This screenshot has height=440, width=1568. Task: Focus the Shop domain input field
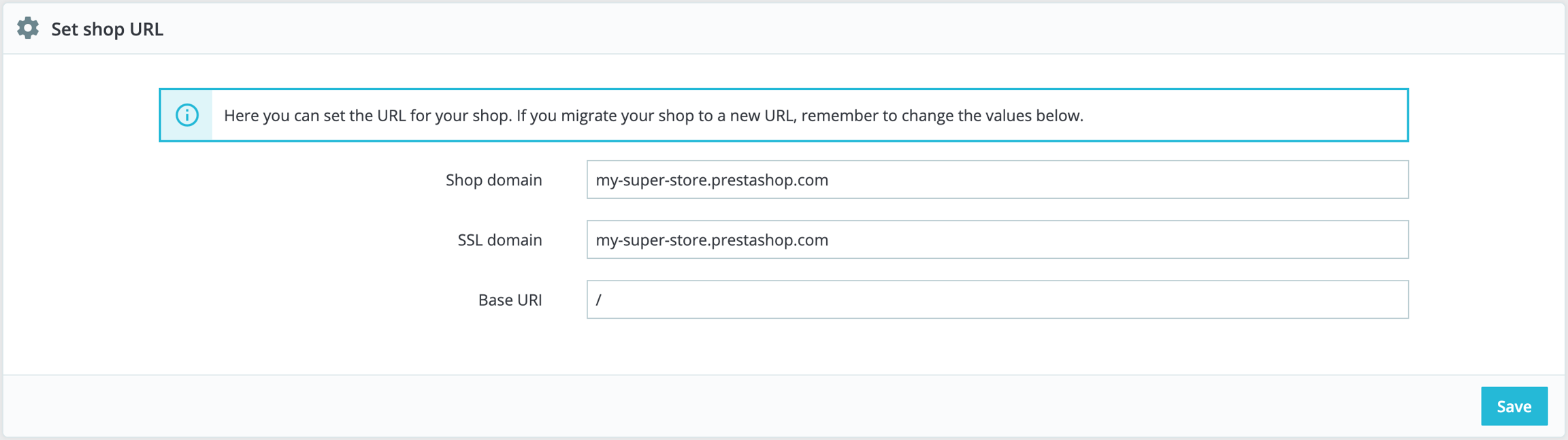tap(997, 180)
